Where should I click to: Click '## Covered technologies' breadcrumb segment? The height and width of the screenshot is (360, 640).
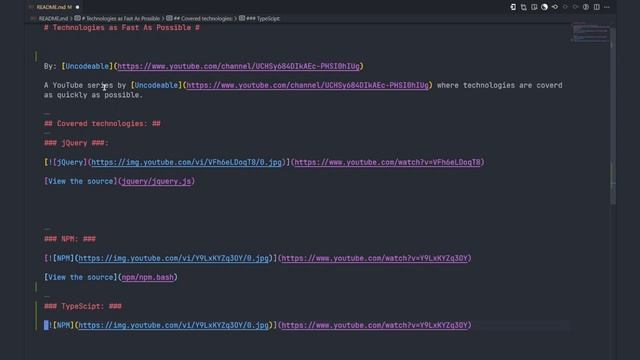(203, 18)
